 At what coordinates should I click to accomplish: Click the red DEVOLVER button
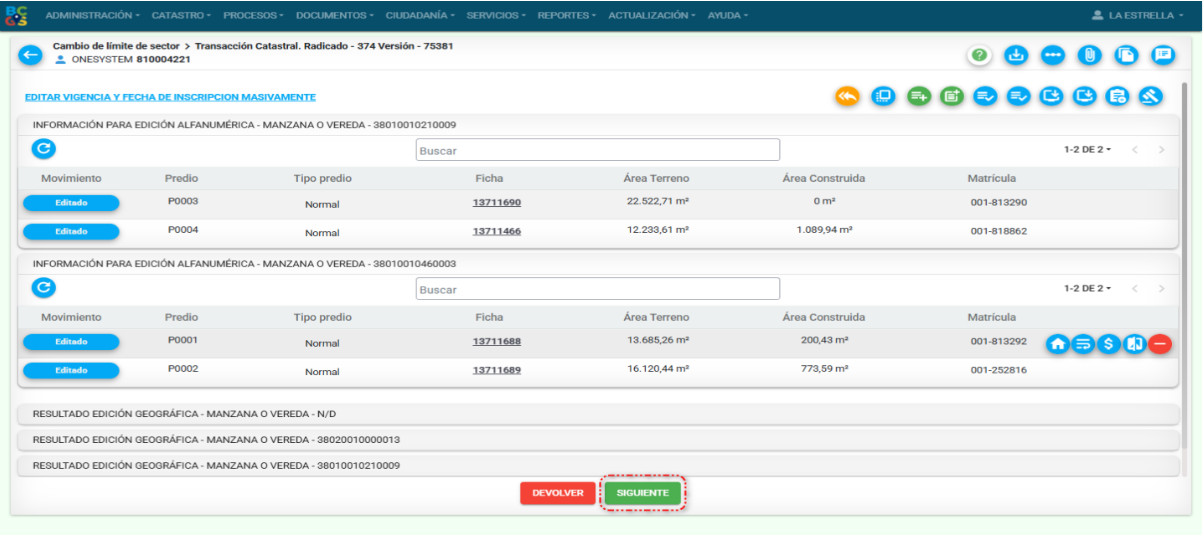pos(557,493)
